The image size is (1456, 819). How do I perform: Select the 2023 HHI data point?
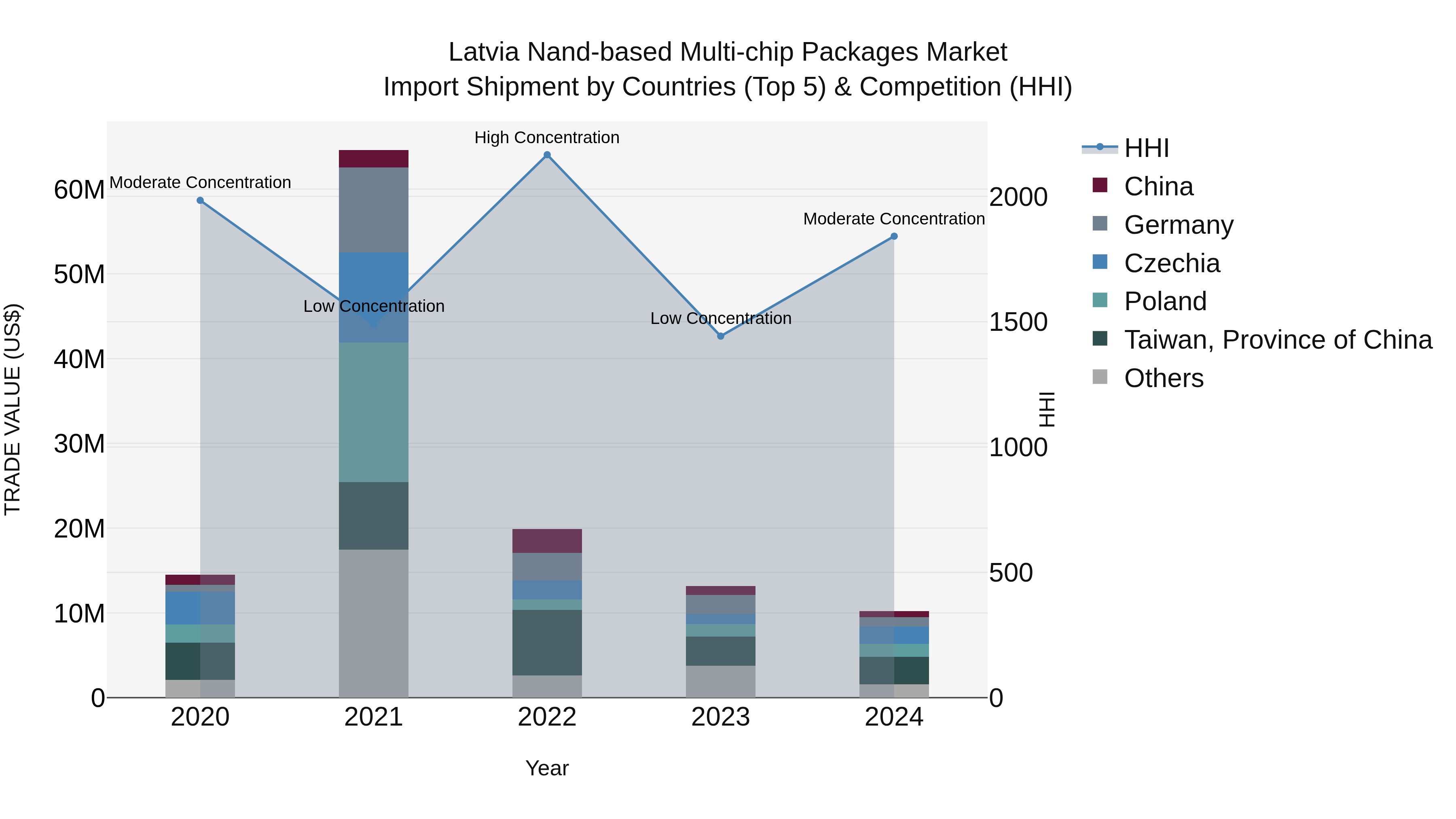pyautogui.click(x=721, y=336)
